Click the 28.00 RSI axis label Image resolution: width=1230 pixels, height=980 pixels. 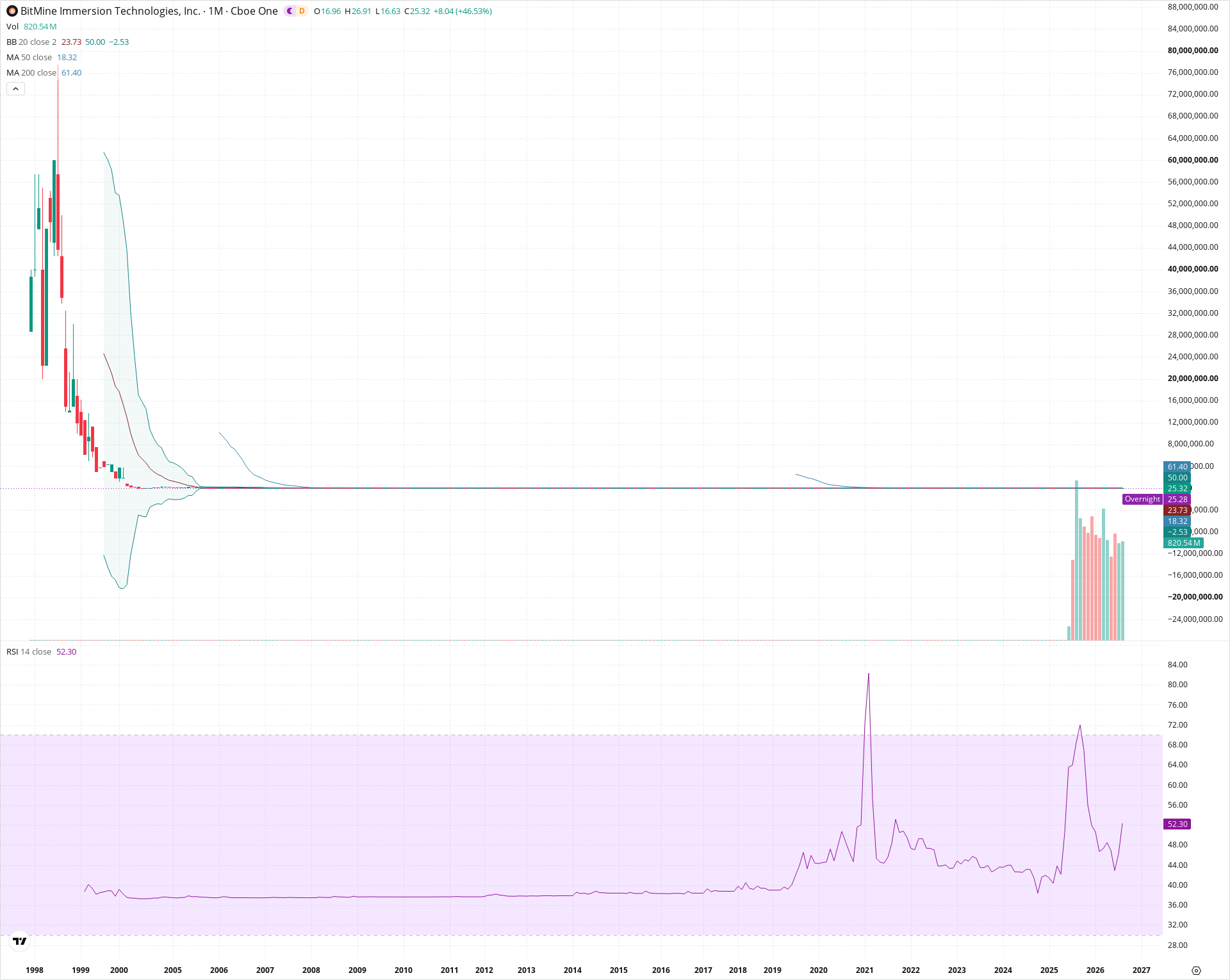pyautogui.click(x=1177, y=945)
